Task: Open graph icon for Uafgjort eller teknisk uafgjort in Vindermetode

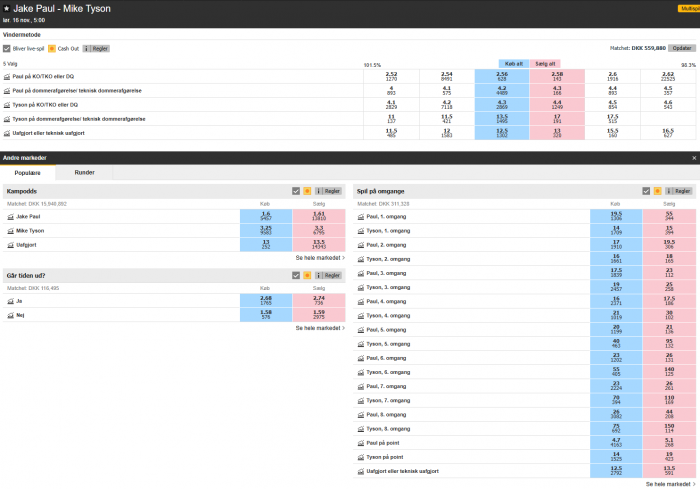Action: point(7,133)
